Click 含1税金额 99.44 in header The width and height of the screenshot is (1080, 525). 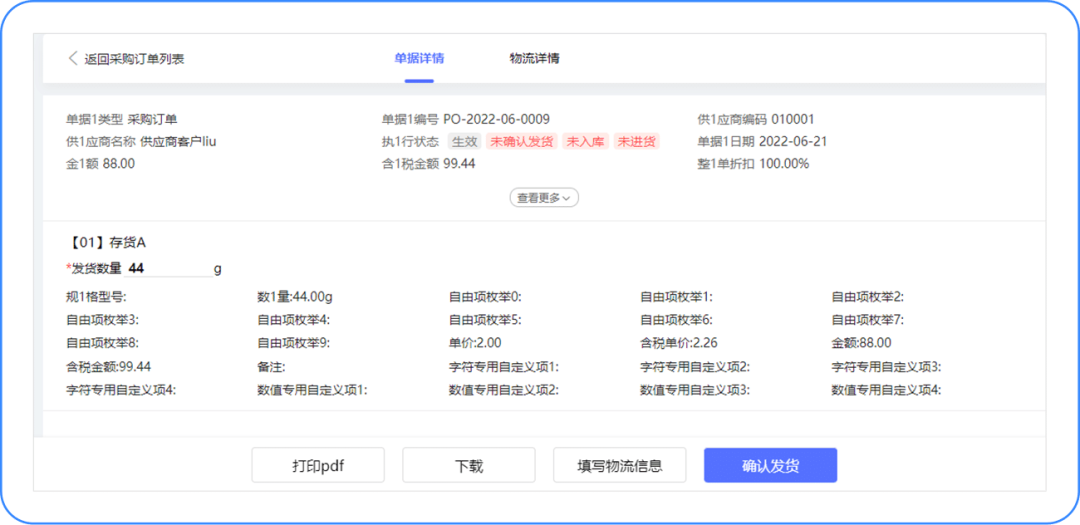click(x=428, y=164)
